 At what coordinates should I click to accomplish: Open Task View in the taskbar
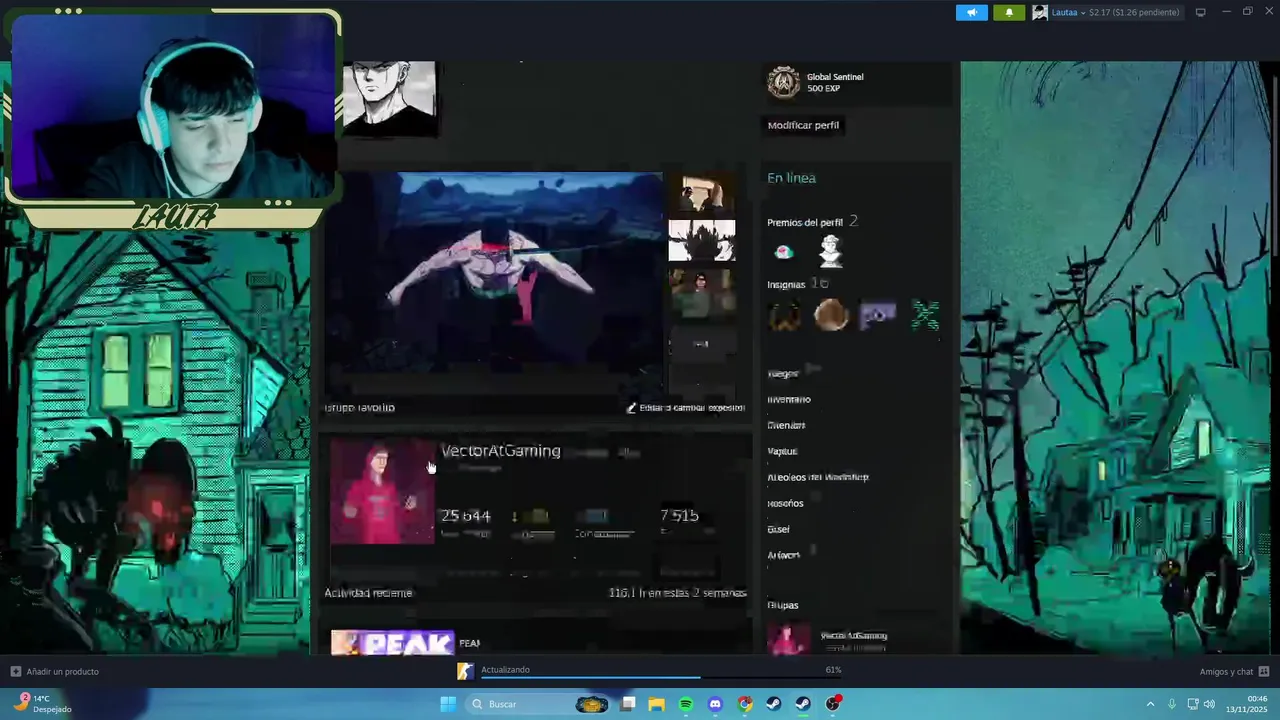pos(628,704)
